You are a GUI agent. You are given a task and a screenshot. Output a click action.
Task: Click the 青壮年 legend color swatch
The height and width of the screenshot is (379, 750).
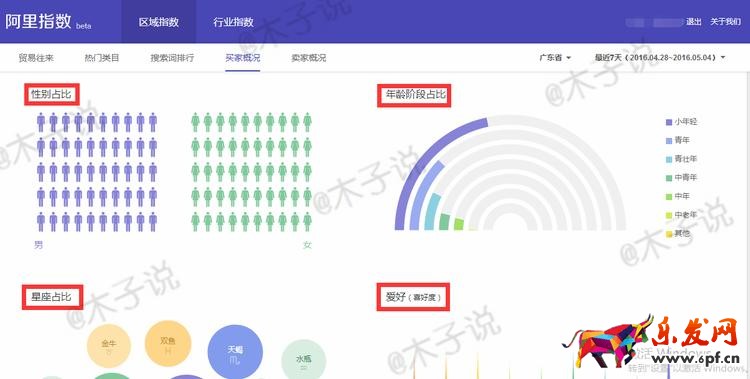pos(669,159)
